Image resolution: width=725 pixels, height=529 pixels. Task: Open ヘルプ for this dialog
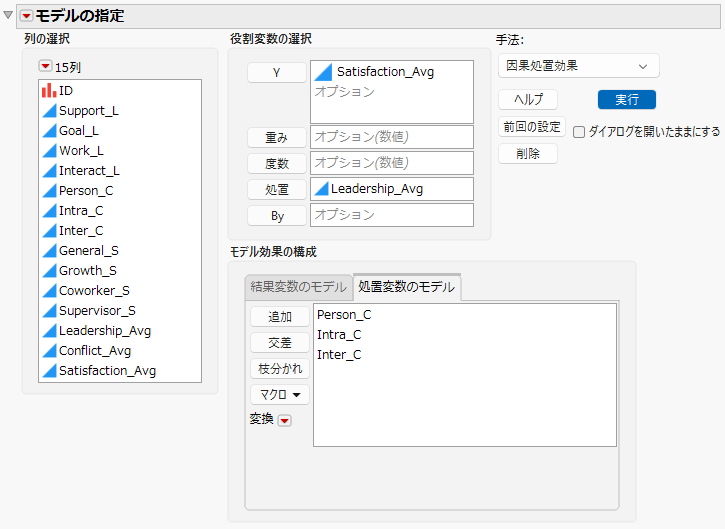click(x=528, y=99)
